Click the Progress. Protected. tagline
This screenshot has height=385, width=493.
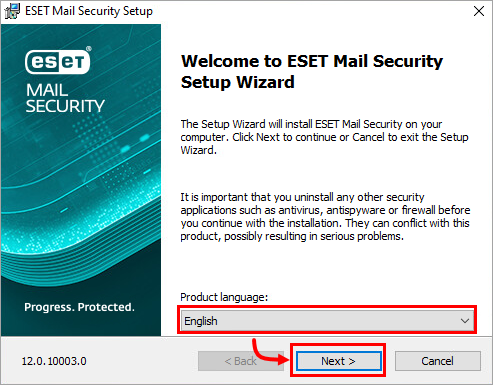tap(79, 307)
